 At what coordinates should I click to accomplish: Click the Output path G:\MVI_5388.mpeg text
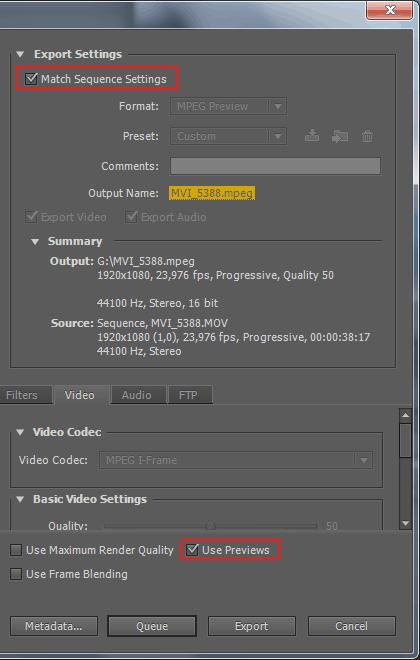(x=146, y=261)
